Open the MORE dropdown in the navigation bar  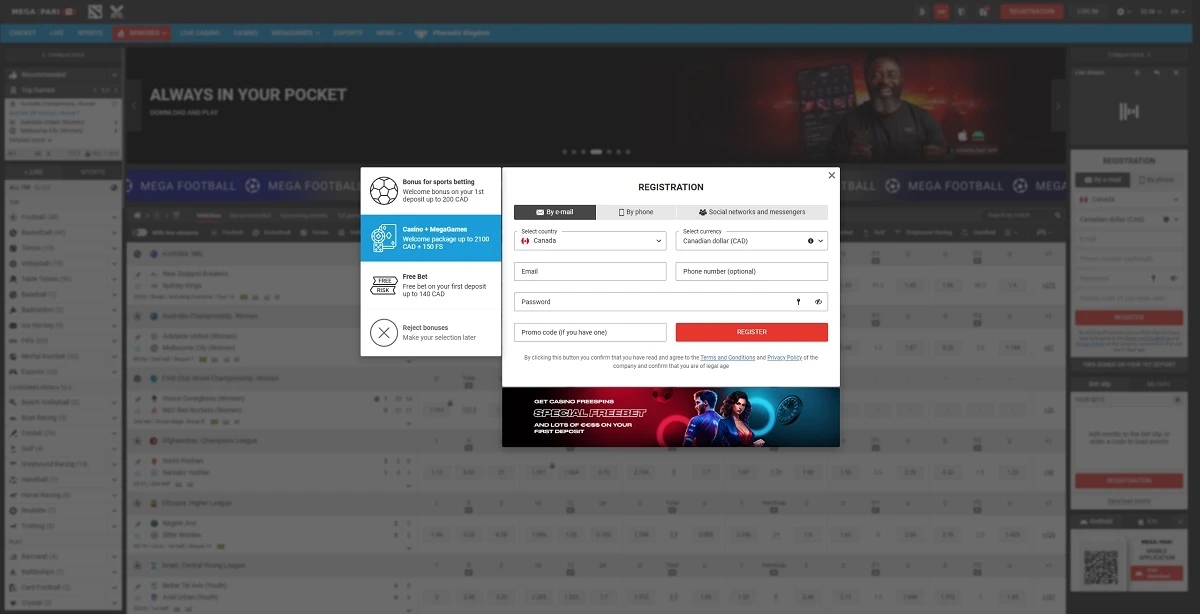[x=389, y=33]
